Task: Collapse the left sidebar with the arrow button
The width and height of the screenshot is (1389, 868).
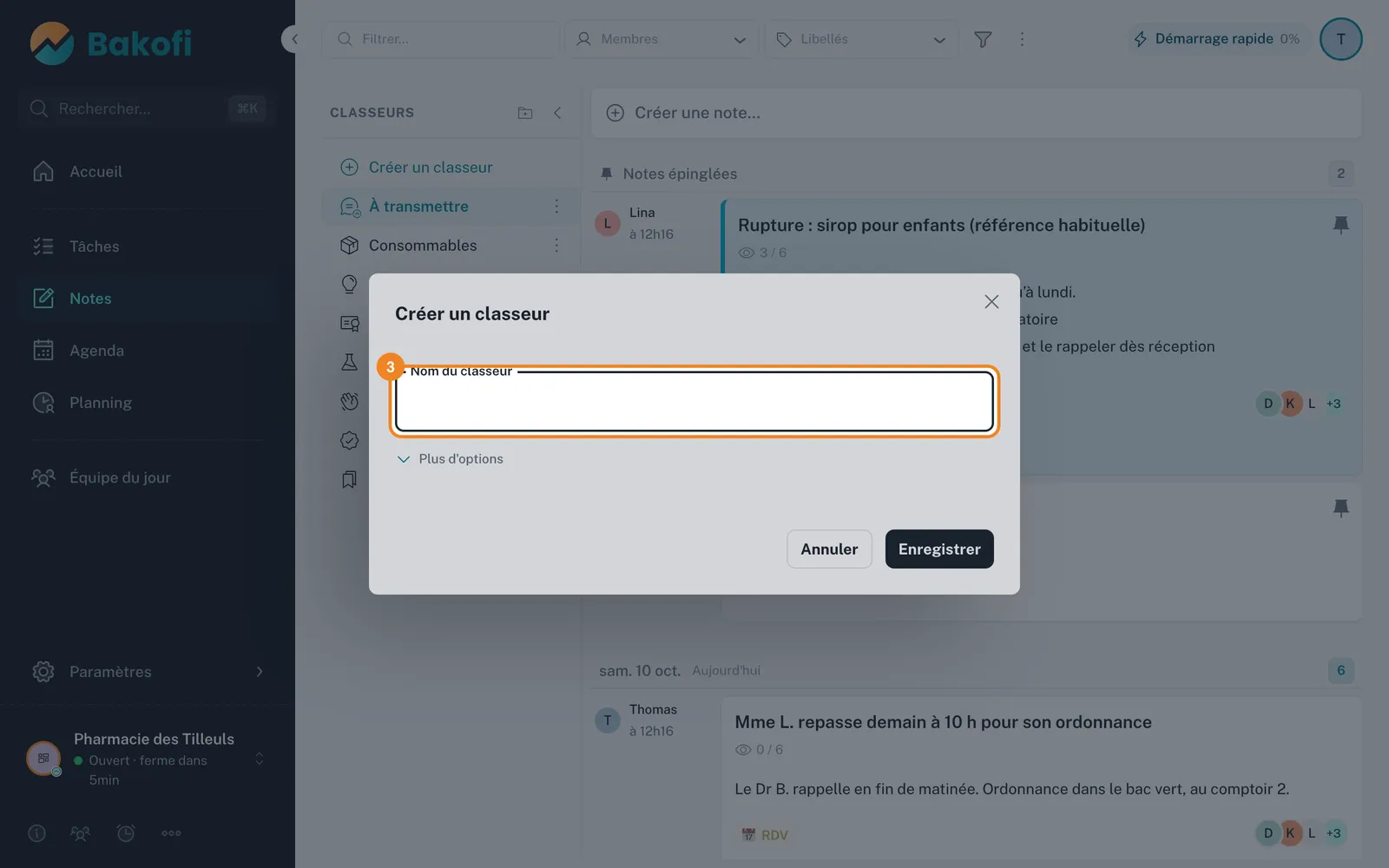Action: coord(293,39)
